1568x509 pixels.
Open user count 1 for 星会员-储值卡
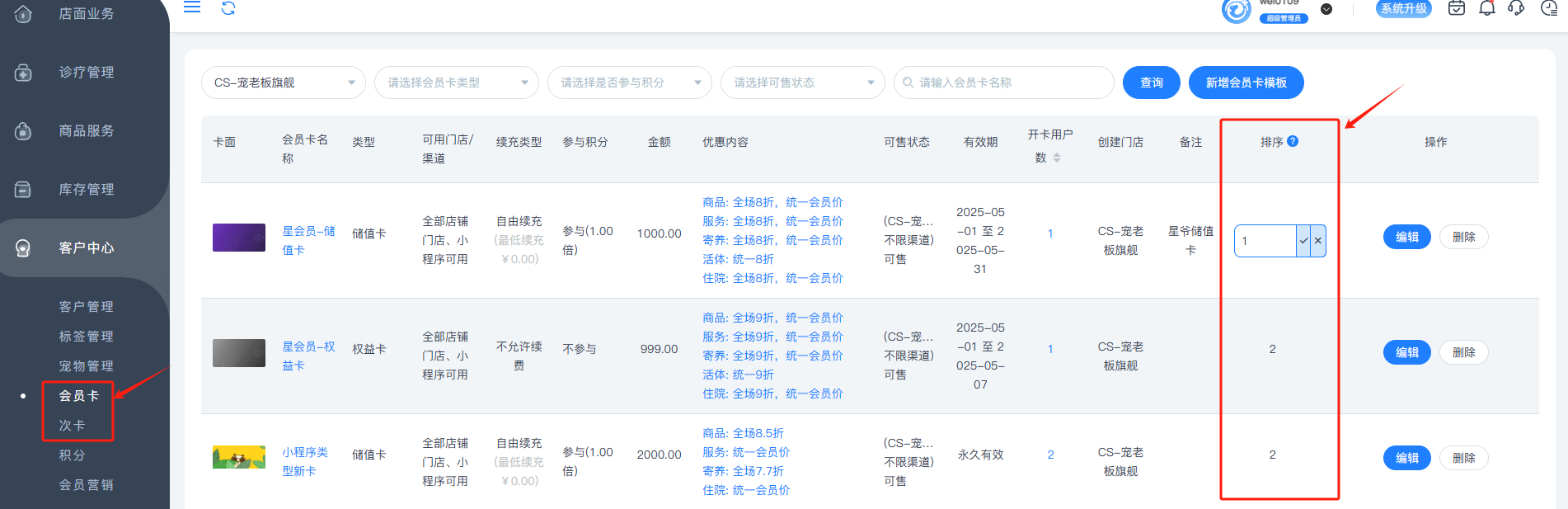click(1050, 233)
